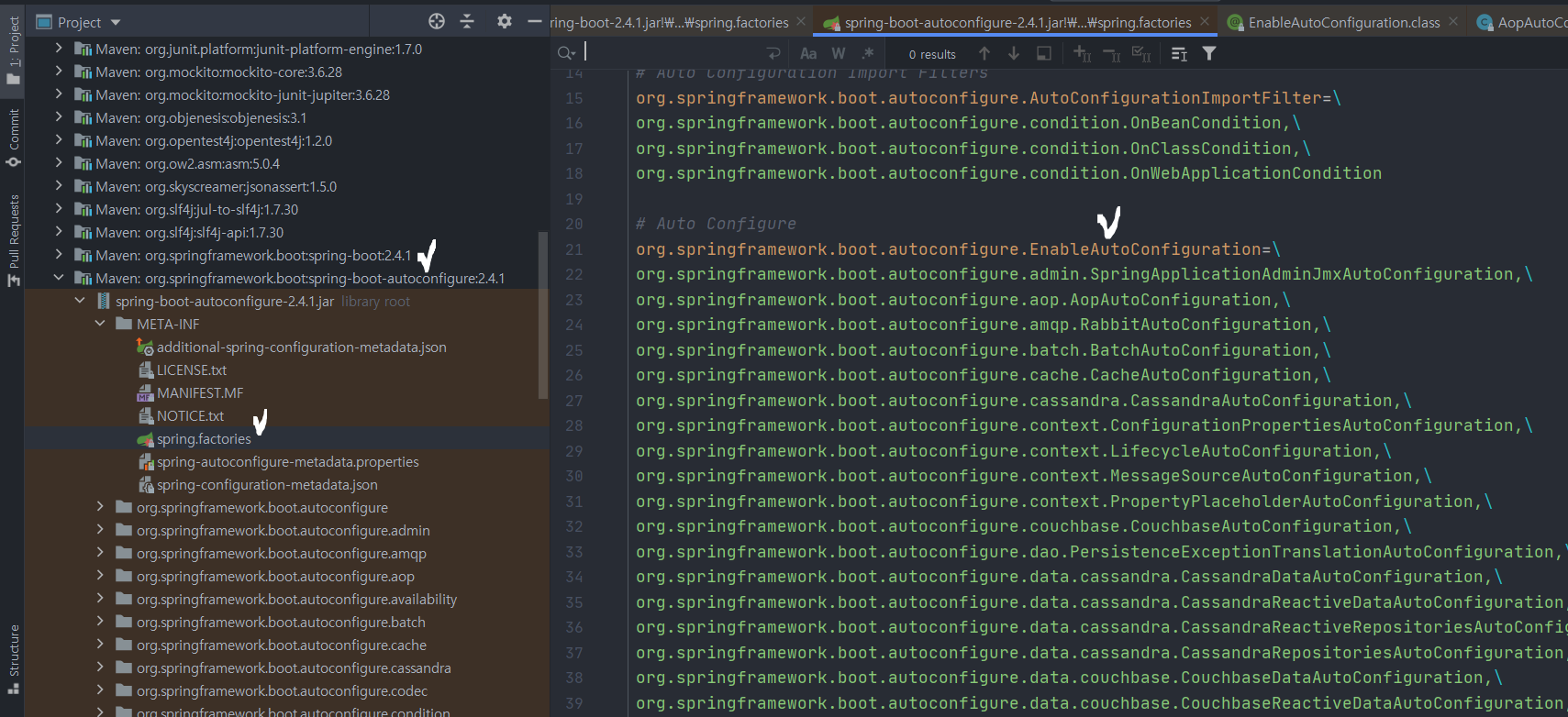This screenshot has width=1568, height=717.
Task: Collapse all nodes in Project panel
Action: 467,21
